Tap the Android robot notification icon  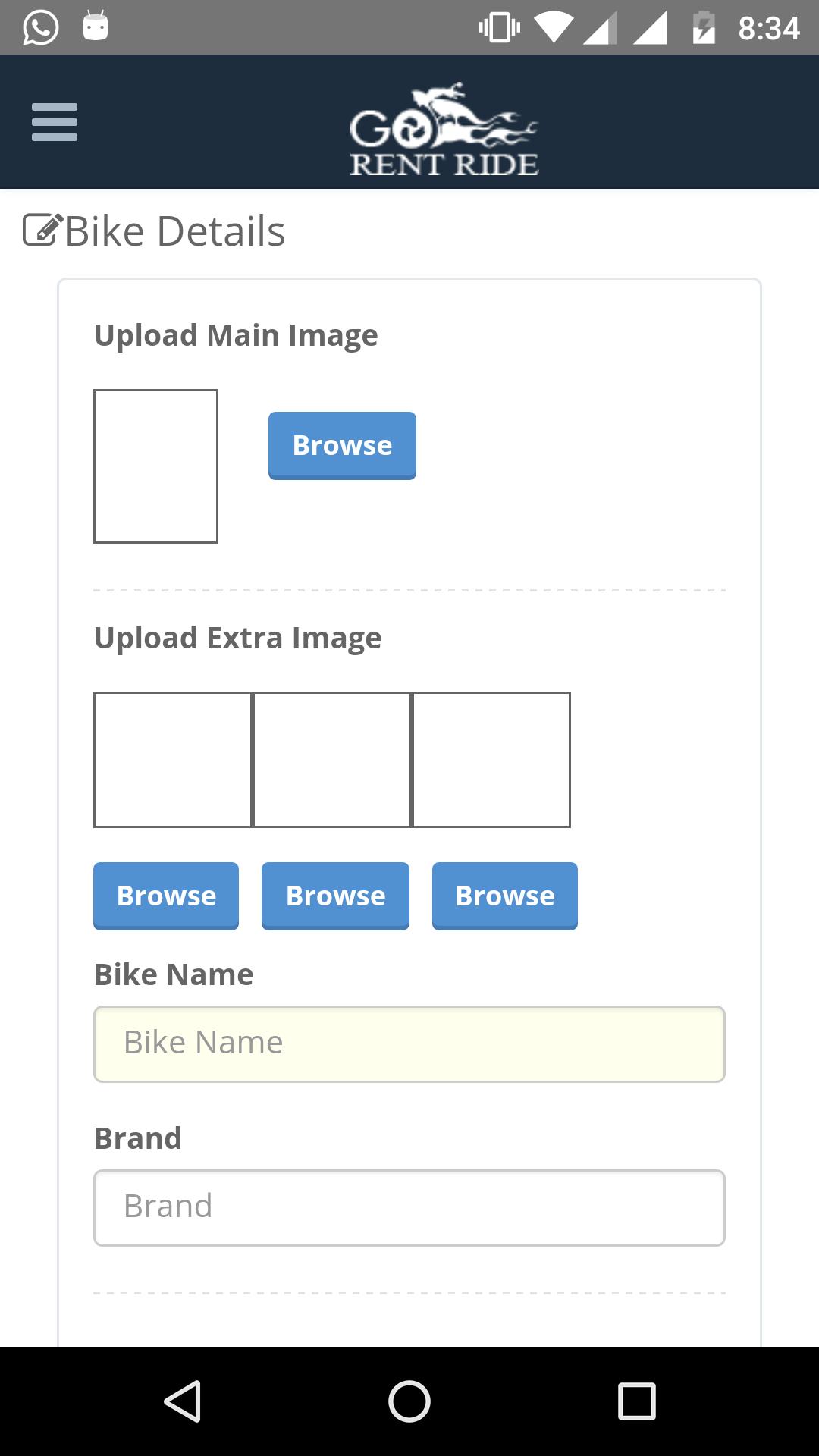pyautogui.click(x=96, y=26)
